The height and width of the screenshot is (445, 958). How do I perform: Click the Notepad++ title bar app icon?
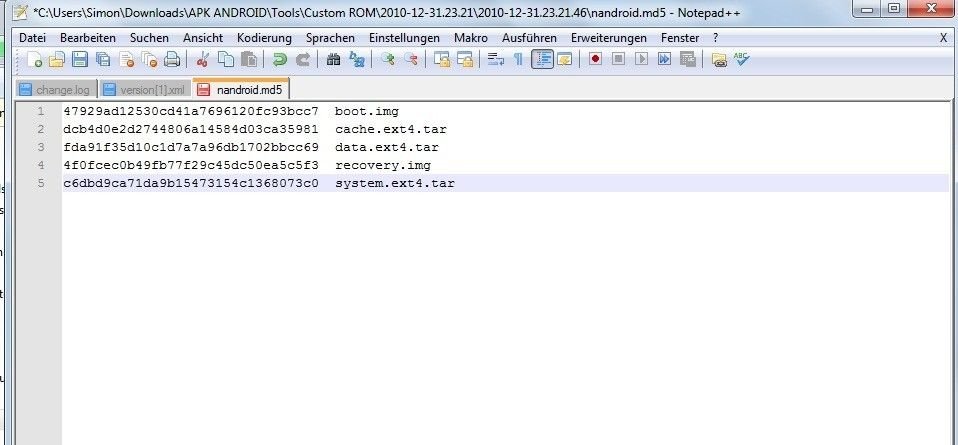pyautogui.click(x=20, y=10)
